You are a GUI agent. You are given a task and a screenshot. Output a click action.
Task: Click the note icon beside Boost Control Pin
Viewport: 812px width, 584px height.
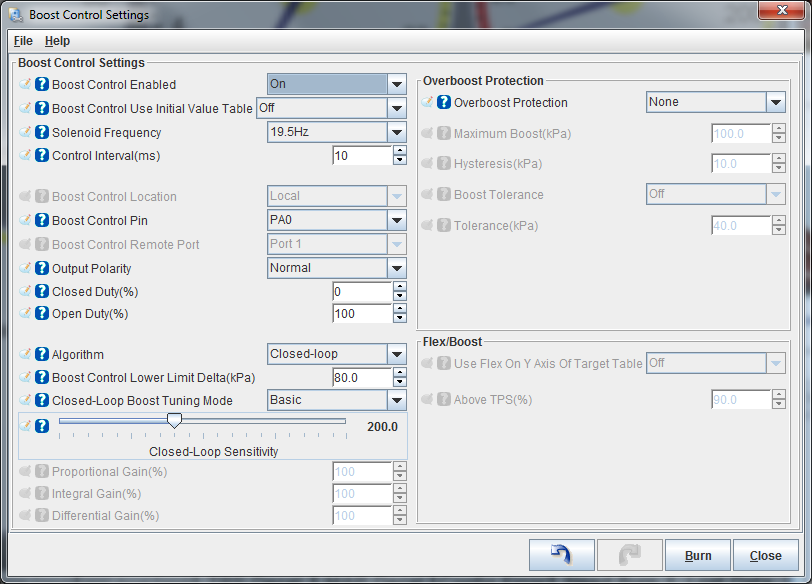click(x=25, y=220)
